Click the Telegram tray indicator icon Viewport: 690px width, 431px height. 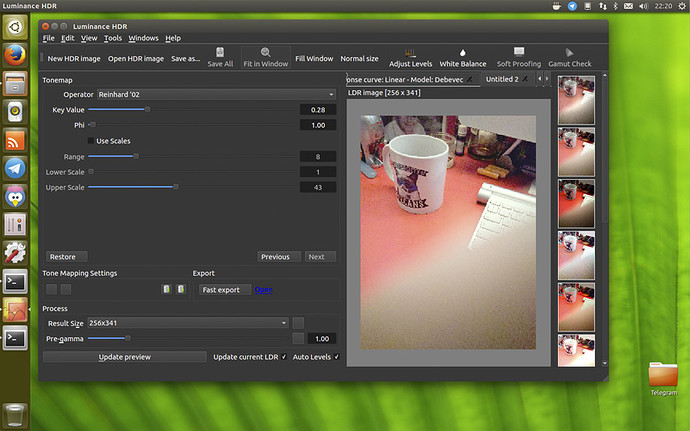(572, 6)
